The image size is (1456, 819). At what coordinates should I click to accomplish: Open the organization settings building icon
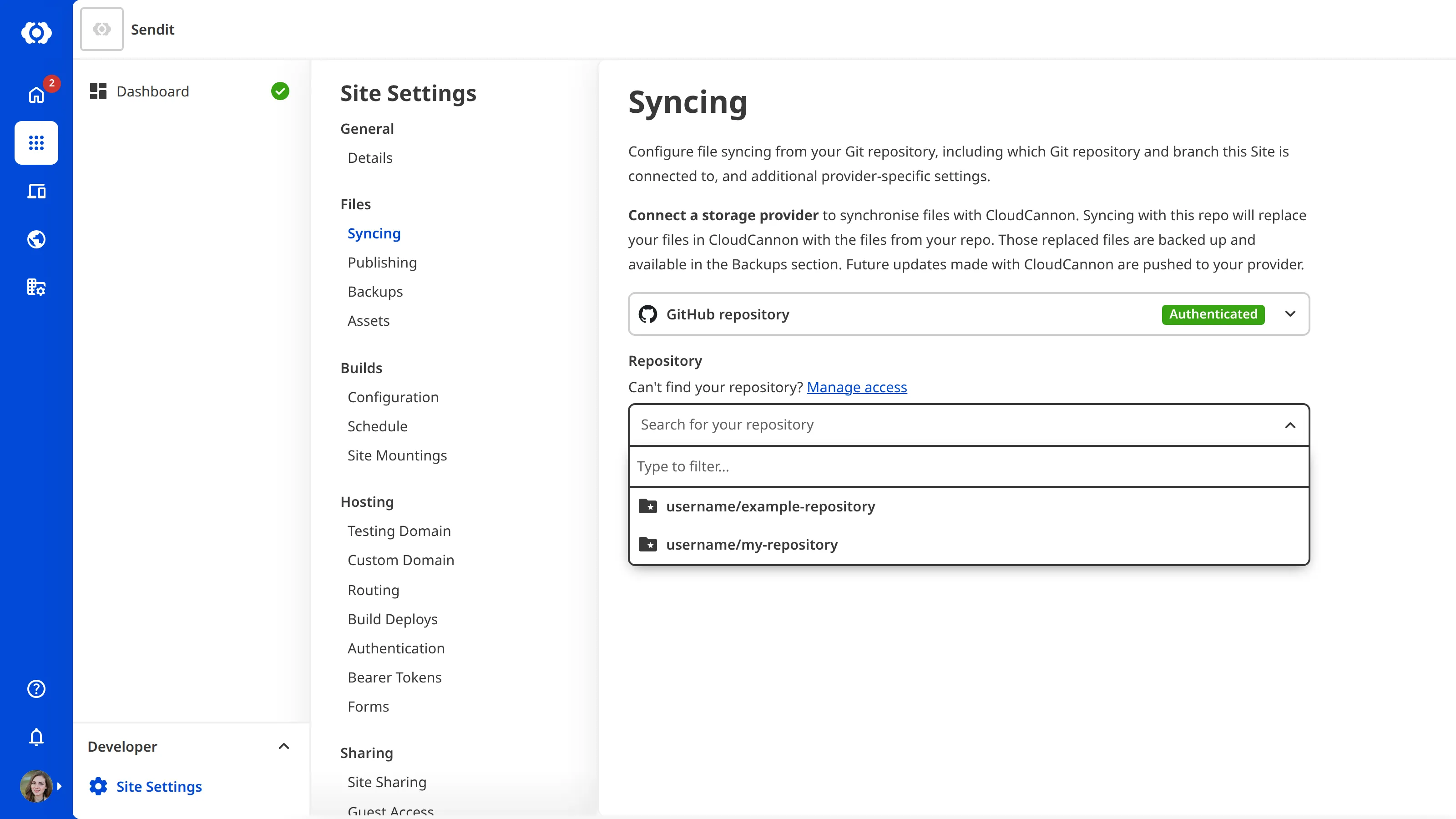(36, 287)
